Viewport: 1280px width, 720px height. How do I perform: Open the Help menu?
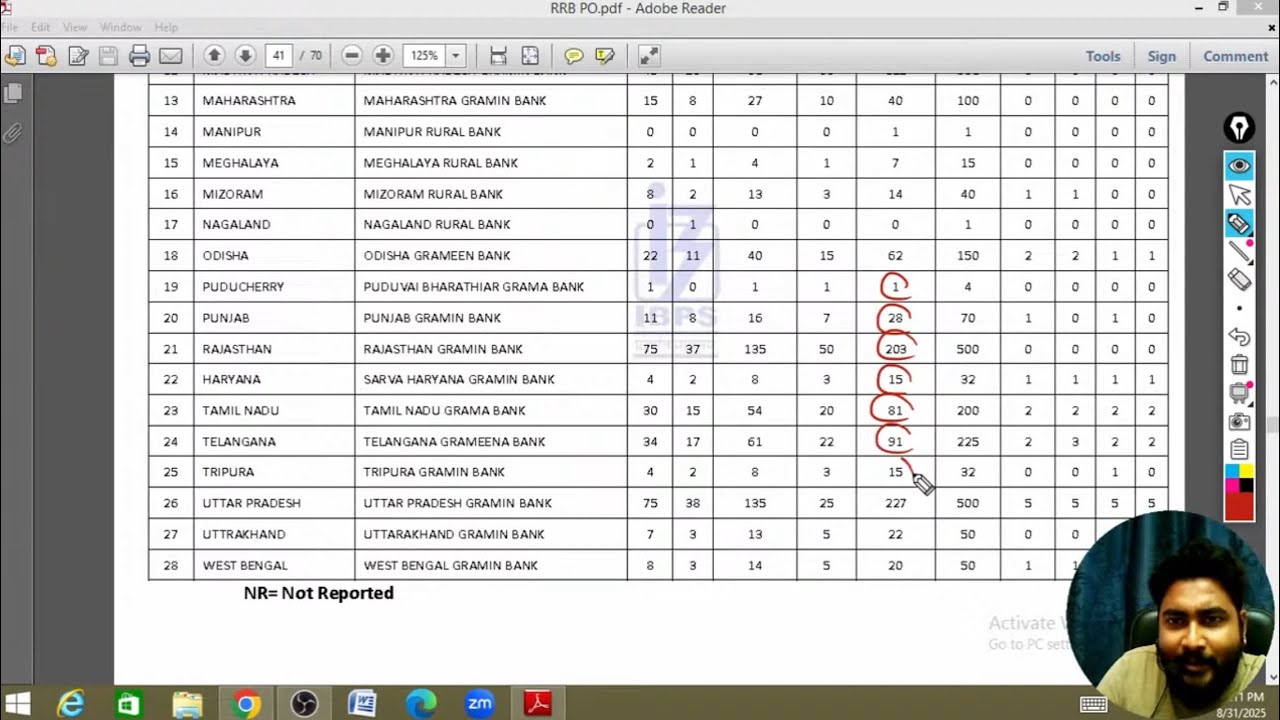[166, 27]
